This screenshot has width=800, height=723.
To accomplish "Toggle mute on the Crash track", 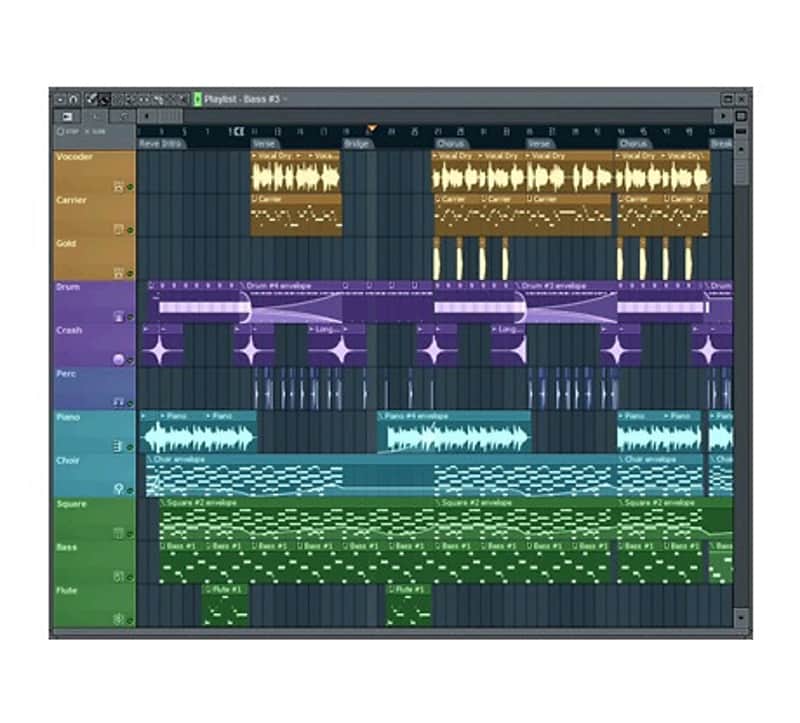I will (130, 361).
